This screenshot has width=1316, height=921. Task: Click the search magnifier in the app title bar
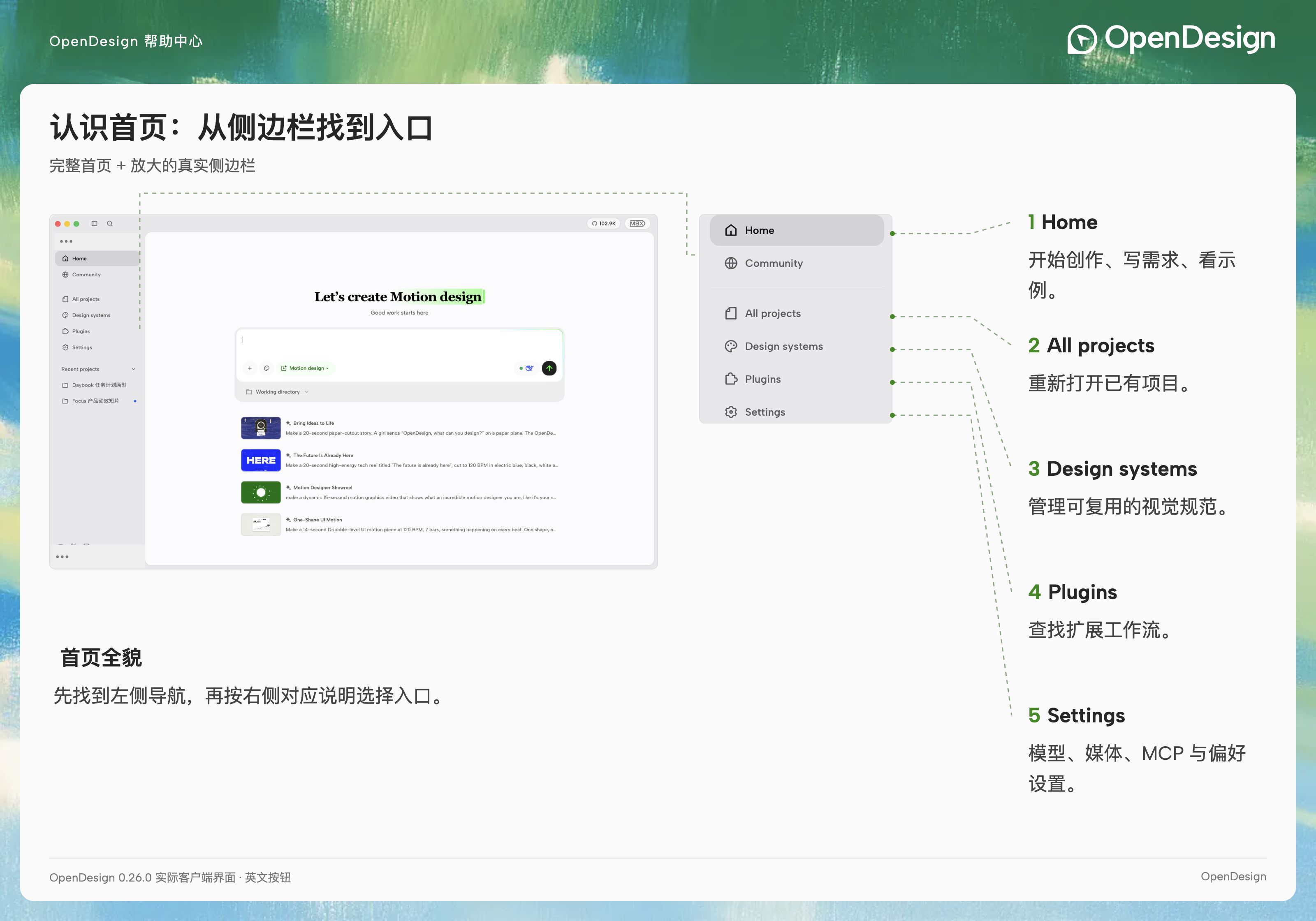coord(109,224)
